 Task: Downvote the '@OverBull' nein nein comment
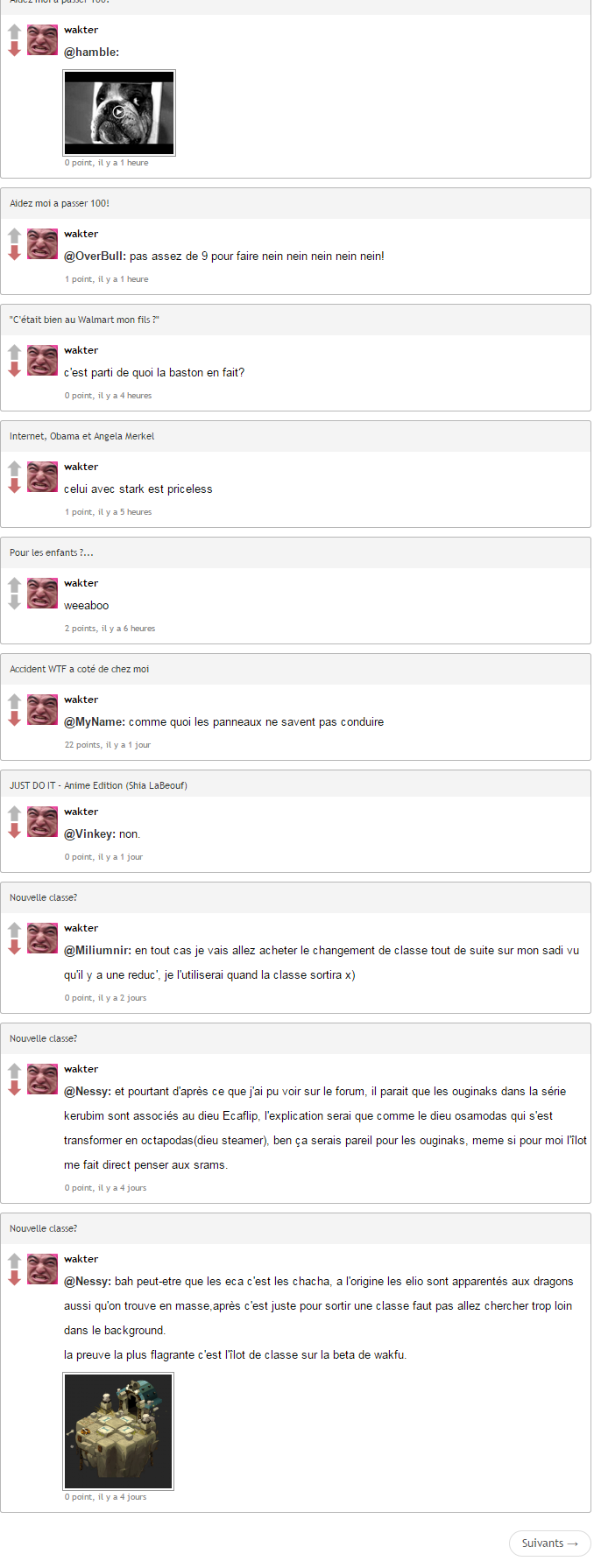pos(14,253)
